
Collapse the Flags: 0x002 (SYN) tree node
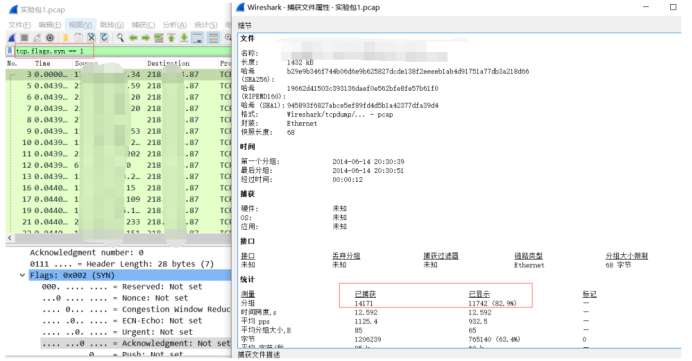(22, 275)
